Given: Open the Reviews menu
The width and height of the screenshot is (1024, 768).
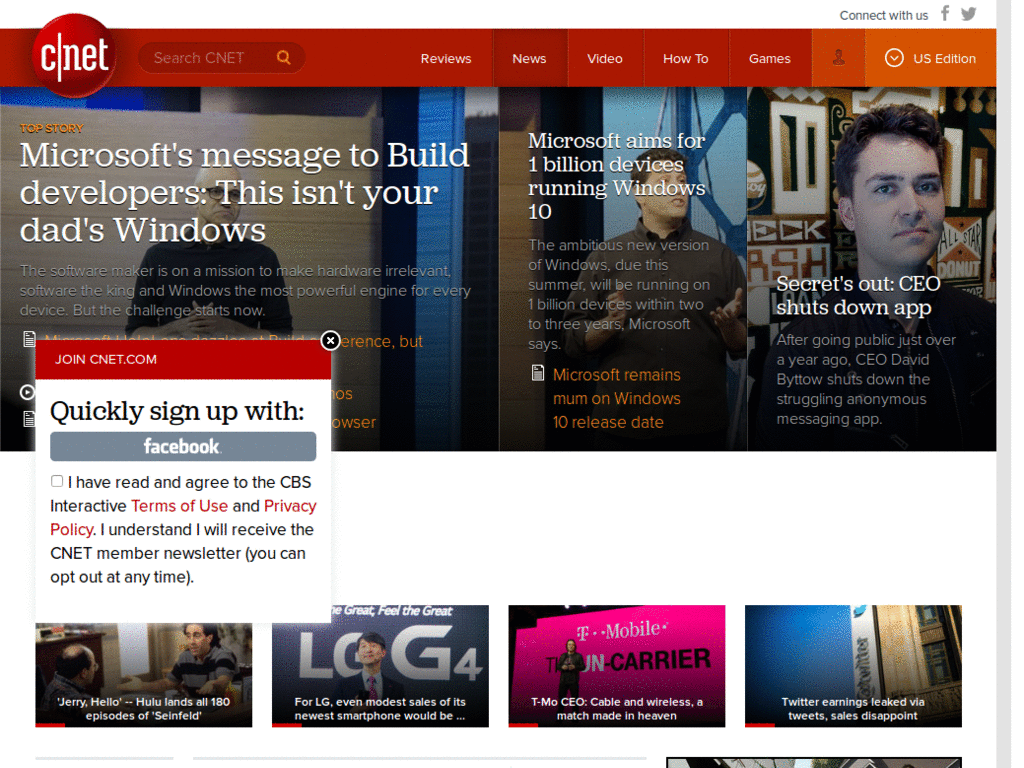Looking at the screenshot, I should pos(446,58).
